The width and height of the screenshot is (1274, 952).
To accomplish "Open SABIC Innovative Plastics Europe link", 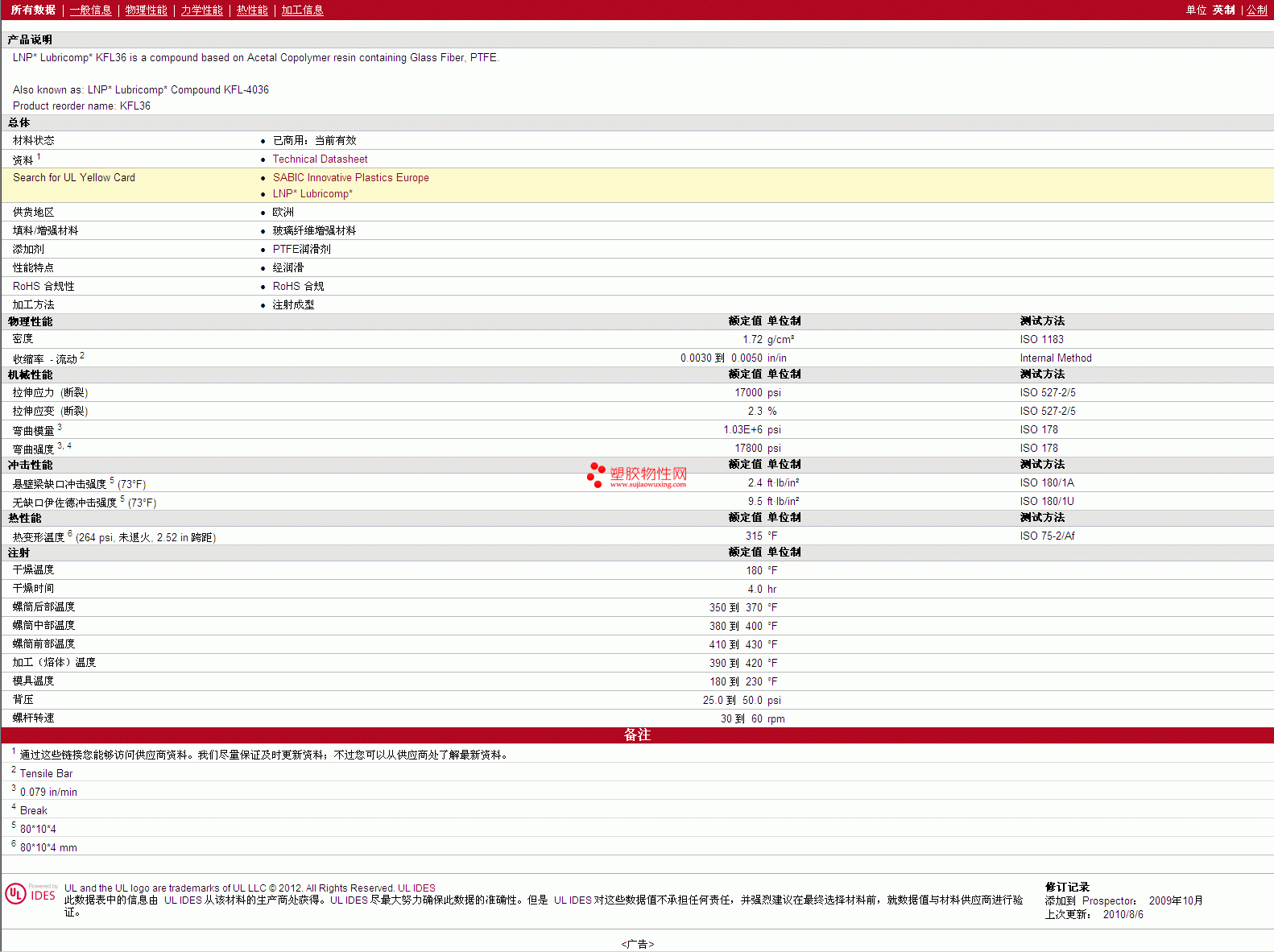I will (x=351, y=178).
